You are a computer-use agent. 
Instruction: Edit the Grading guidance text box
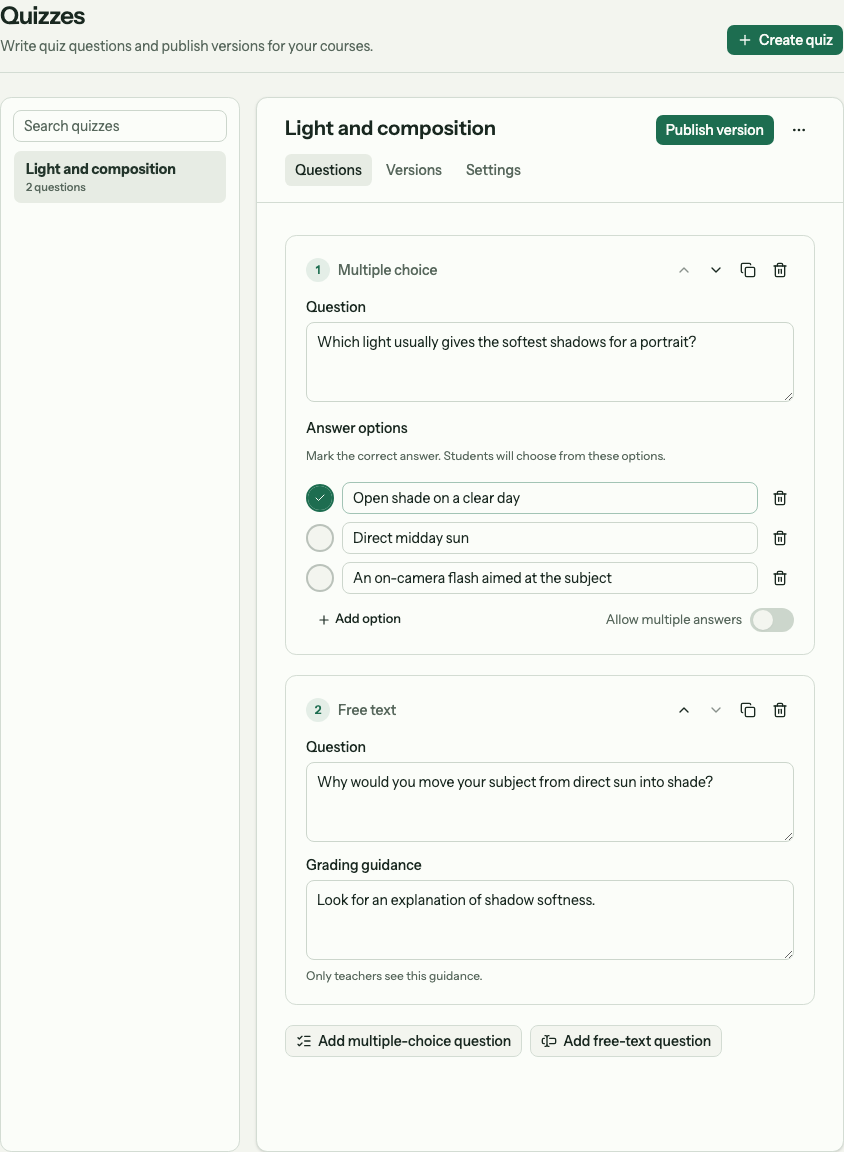549,920
